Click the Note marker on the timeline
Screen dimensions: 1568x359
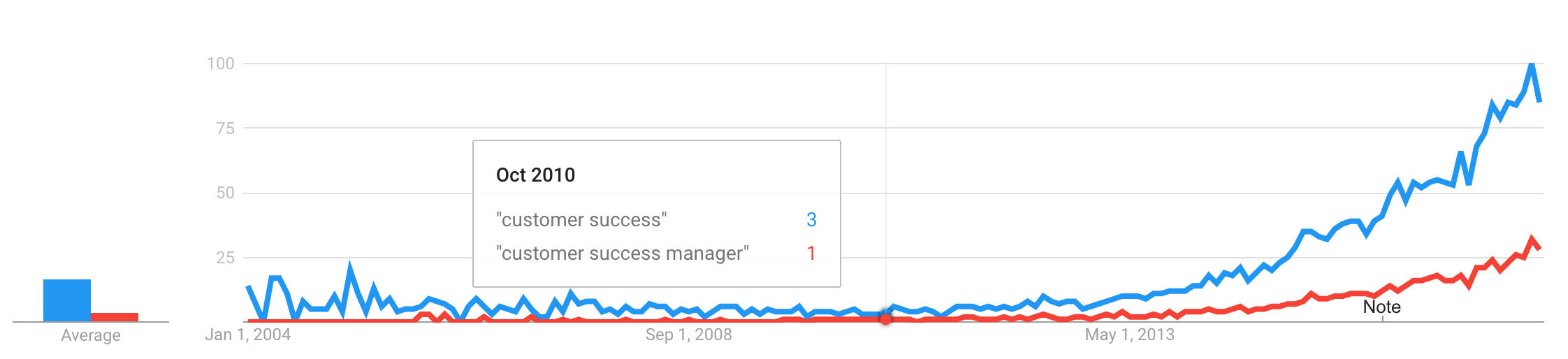pos(1381,307)
